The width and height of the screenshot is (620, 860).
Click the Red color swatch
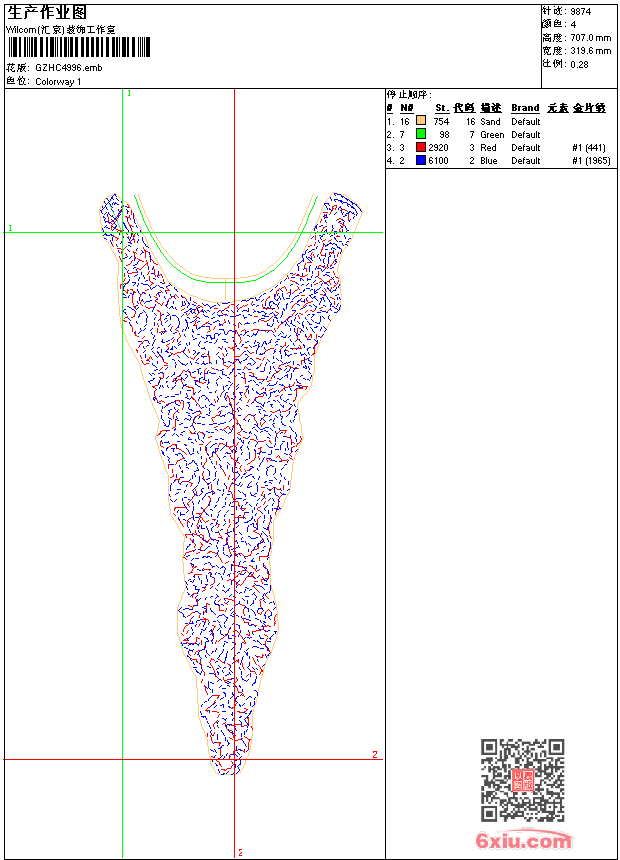click(x=421, y=147)
